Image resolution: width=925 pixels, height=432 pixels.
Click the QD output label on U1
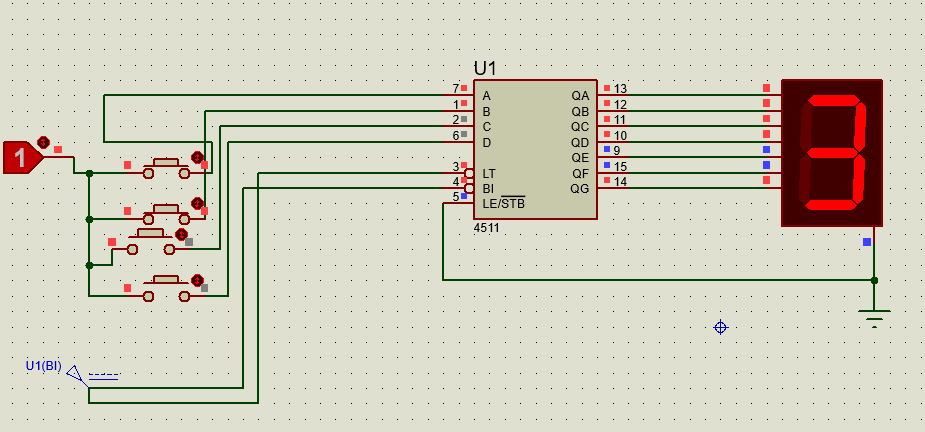point(580,142)
